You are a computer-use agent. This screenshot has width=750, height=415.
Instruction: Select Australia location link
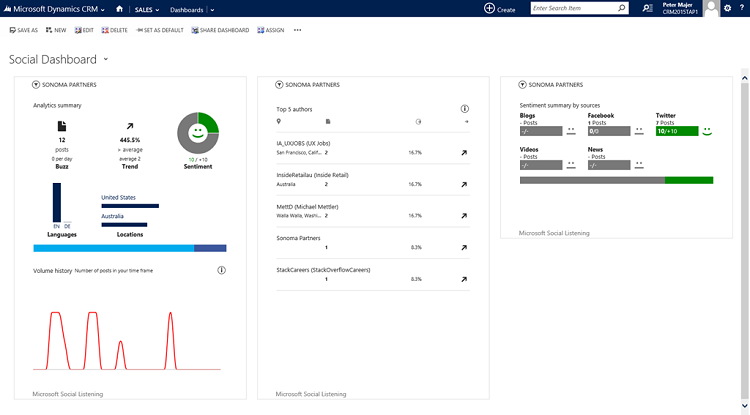pos(112,216)
